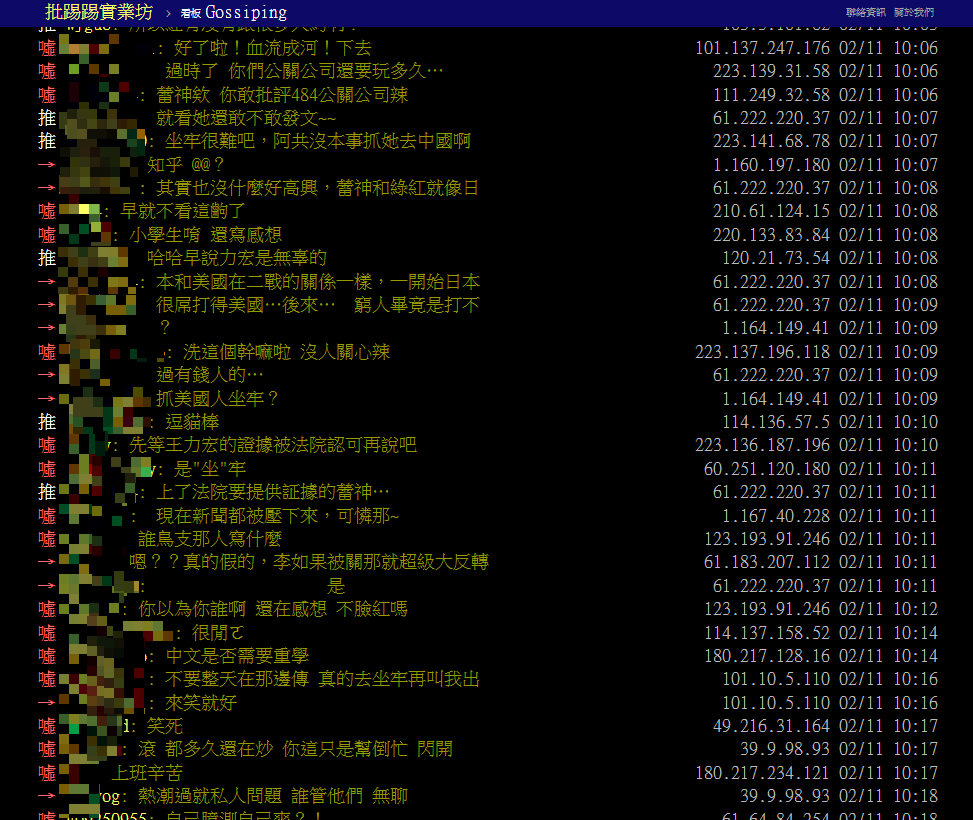Click IP address 210.61.124.15
This screenshot has height=820, width=973.
[771, 211]
